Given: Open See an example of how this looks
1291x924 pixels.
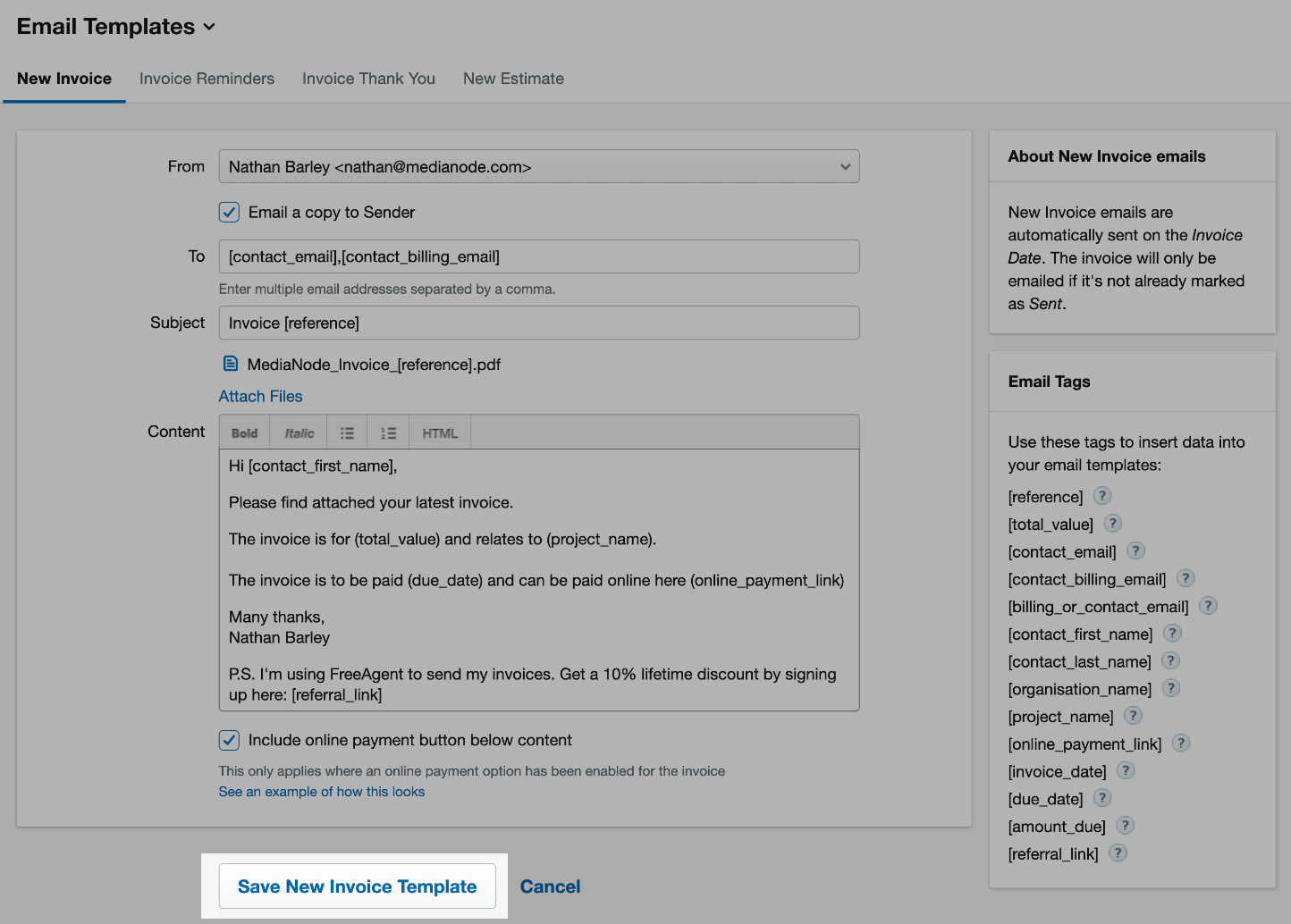Looking at the screenshot, I should tap(322, 792).
